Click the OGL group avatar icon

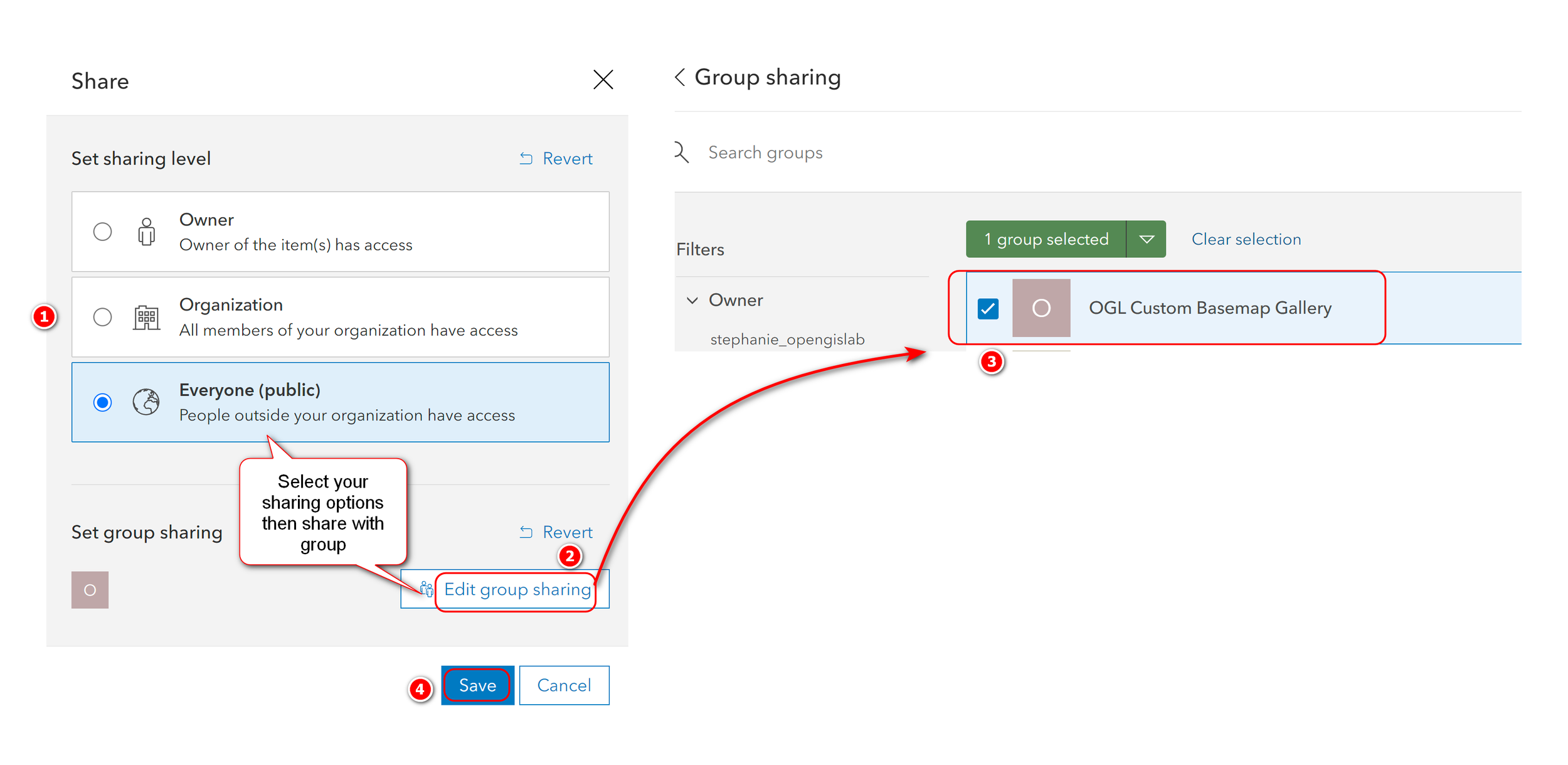(x=1042, y=308)
